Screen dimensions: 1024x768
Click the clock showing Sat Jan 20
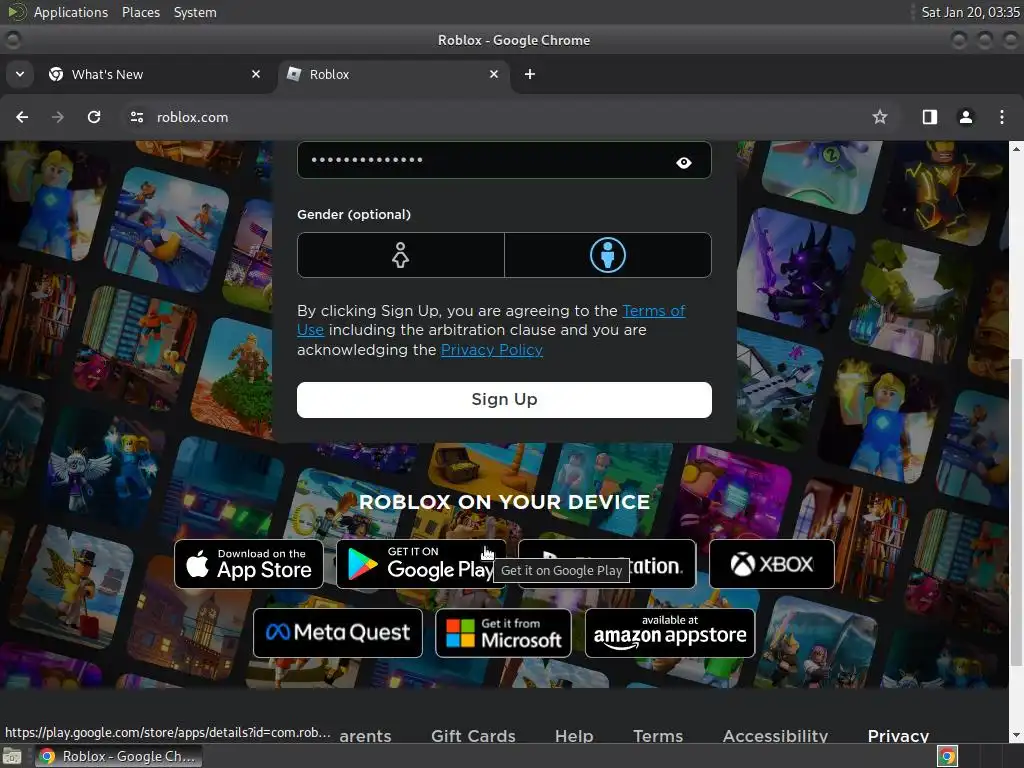(970, 12)
